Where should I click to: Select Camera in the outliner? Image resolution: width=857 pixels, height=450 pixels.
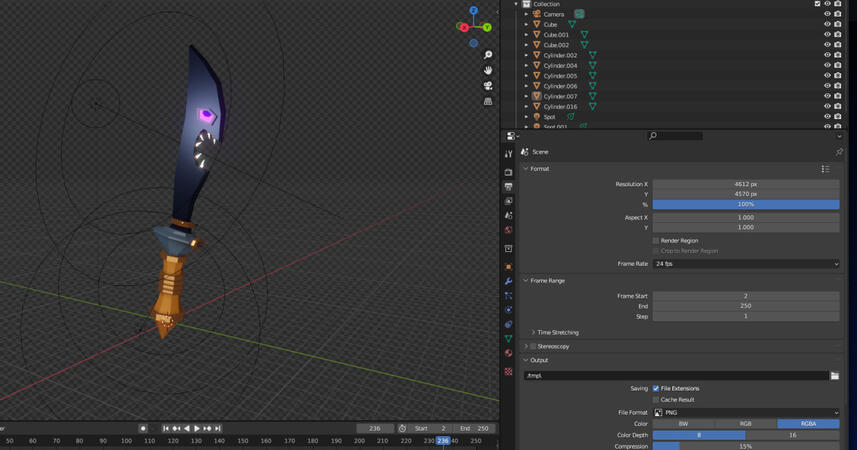coord(554,14)
